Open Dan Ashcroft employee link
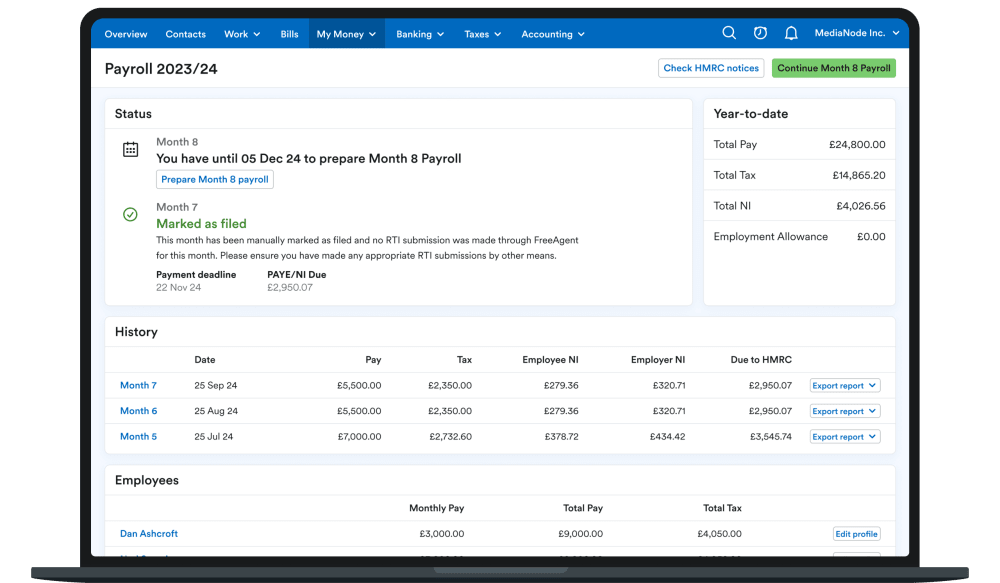This screenshot has height=583, width=1000. click(149, 534)
